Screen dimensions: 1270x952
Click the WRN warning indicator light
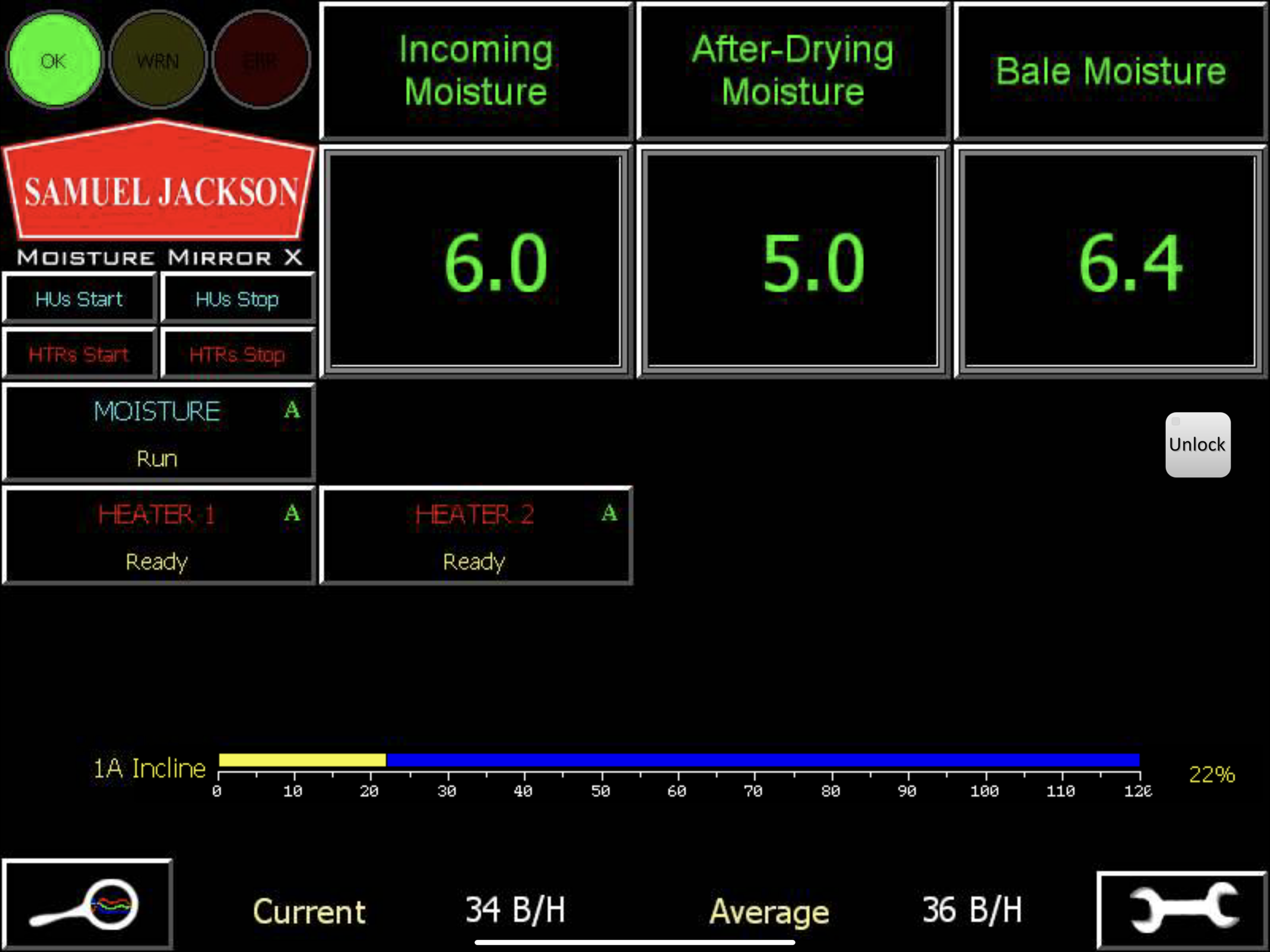(157, 60)
